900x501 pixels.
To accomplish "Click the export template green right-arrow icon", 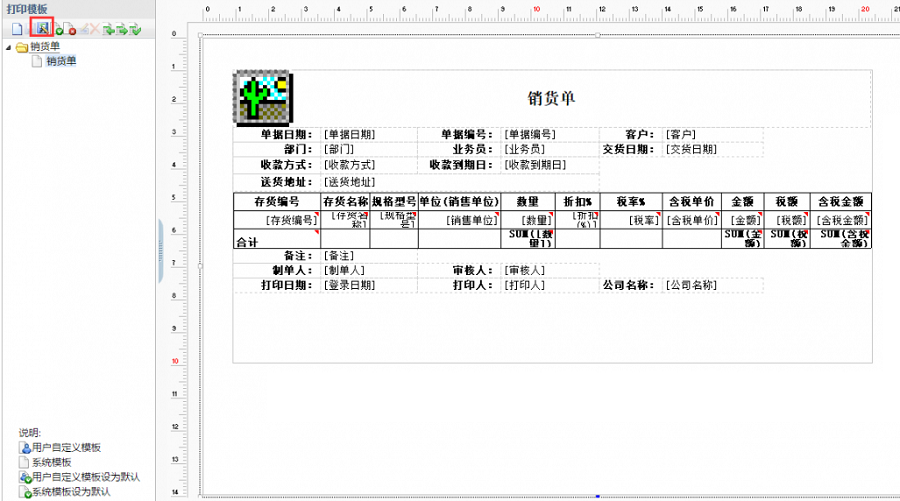I will [122, 29].
